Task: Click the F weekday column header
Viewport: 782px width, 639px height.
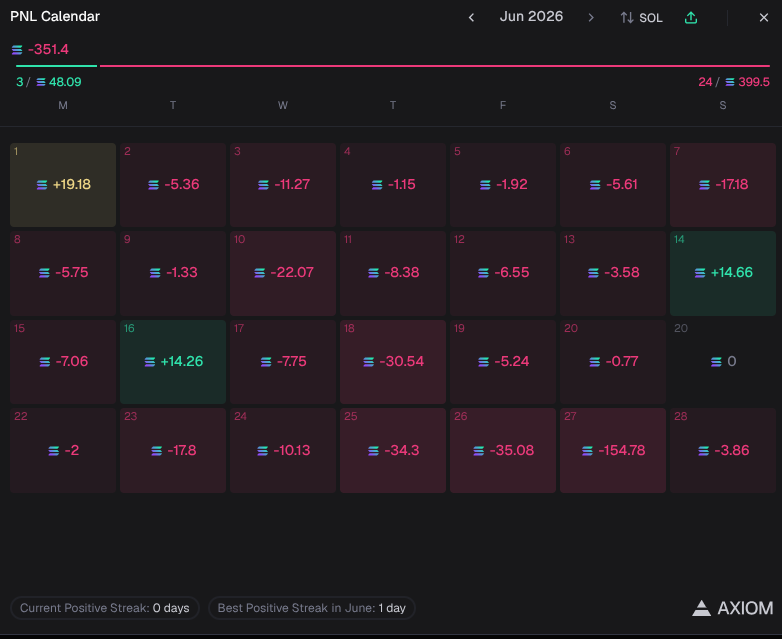Action: pyautogui.click(x=503, y=105)
